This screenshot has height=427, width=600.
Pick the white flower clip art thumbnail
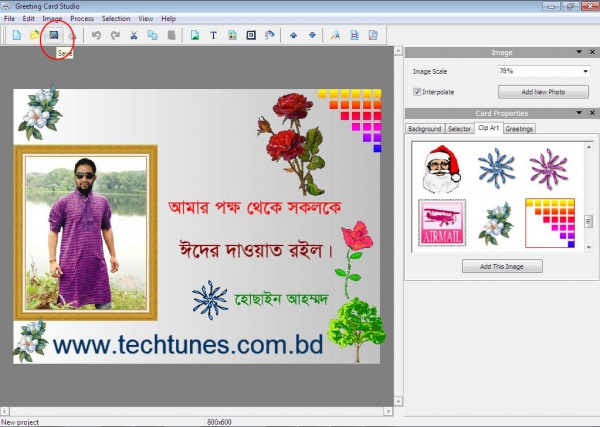496,223
